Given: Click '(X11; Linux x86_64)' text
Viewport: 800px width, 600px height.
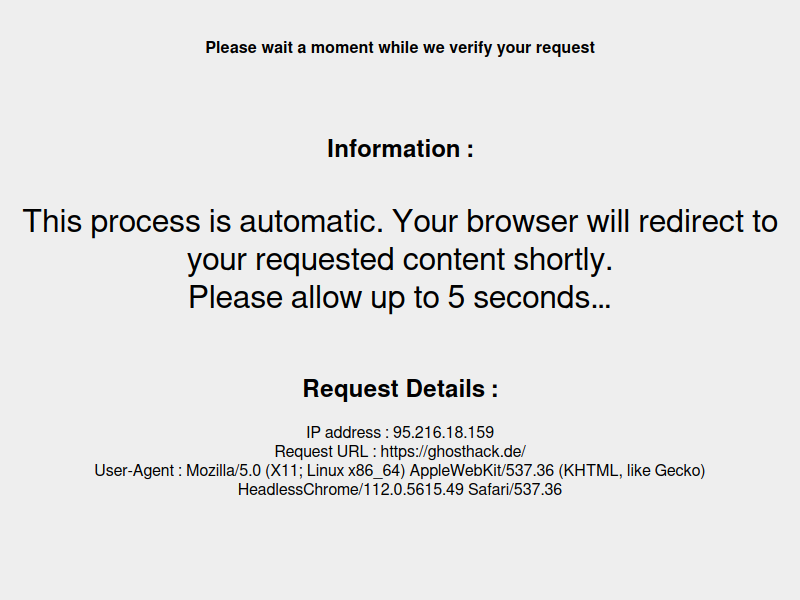Looking at the screenshot, I should [x=335, y=470].
